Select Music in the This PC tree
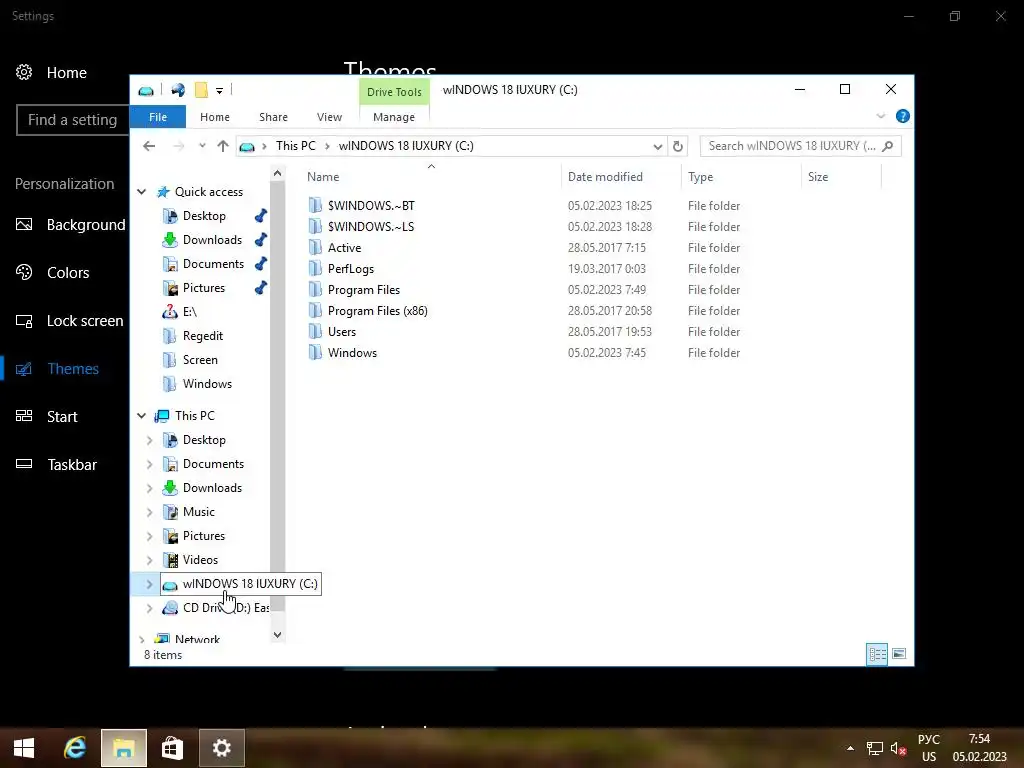 click(199, 512)
